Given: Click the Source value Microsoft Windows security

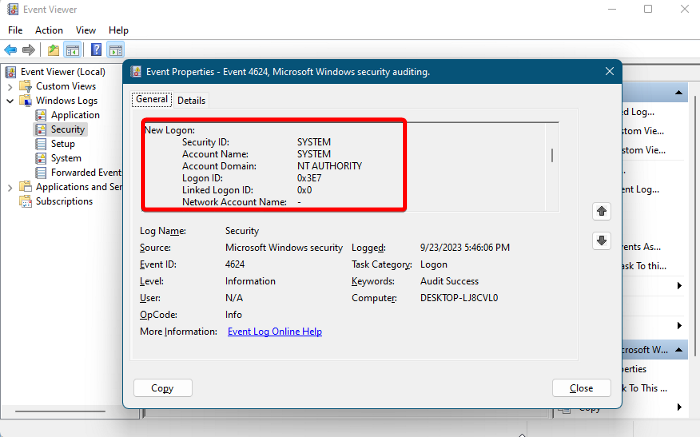Looking at the screenshot, I should pyautogui.click(x=284, y=248).
